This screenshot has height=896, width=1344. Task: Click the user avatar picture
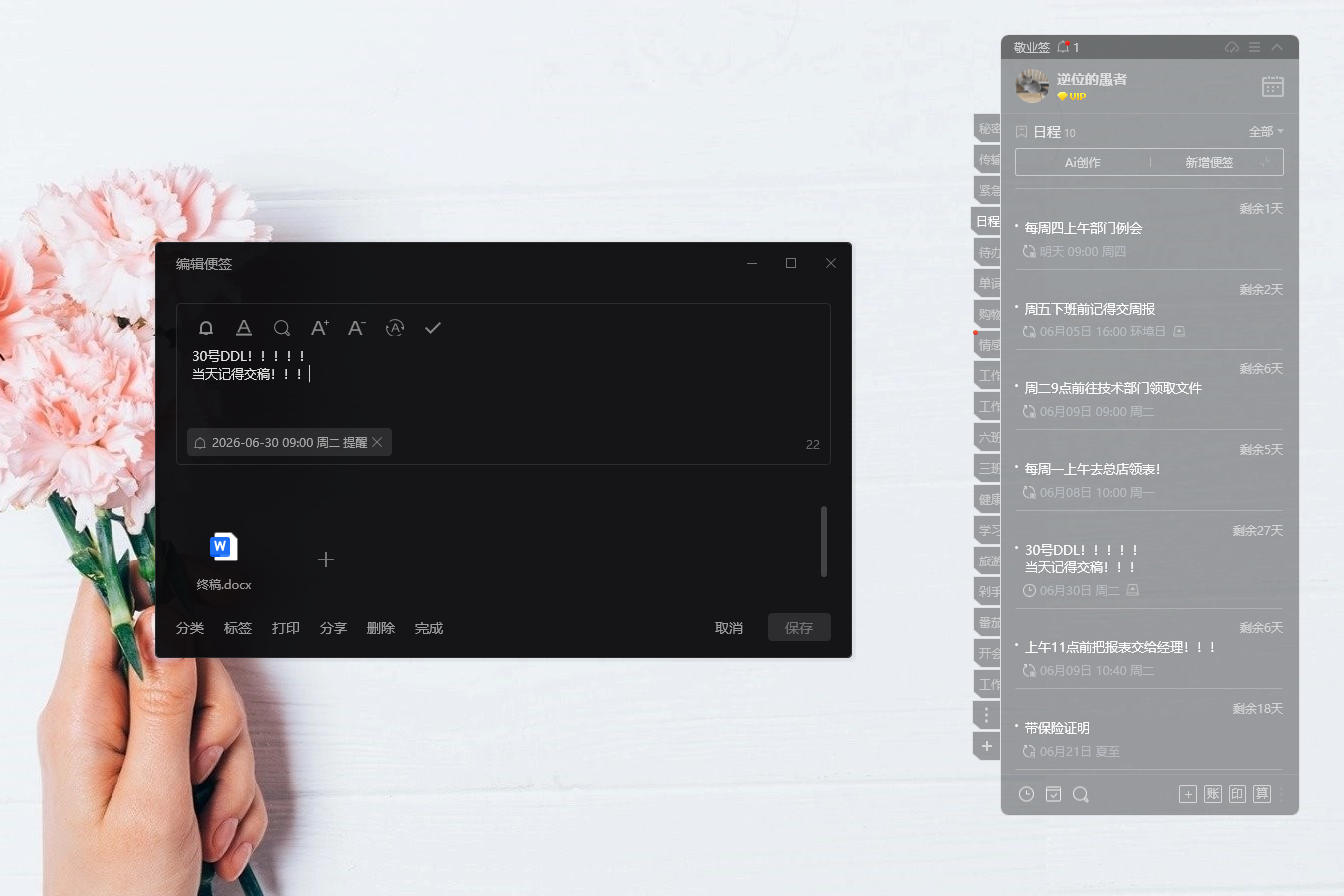pyautogui.click(x=1032, y=86)
